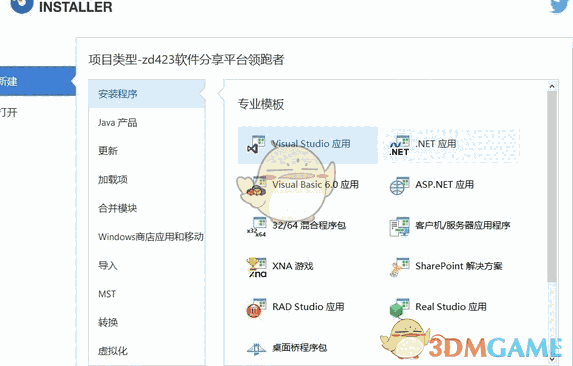Image resolution: width=573 pixels, height=366 pixels.
Task: Click the template list scroll up arrow
Action: tap(552, 87)
